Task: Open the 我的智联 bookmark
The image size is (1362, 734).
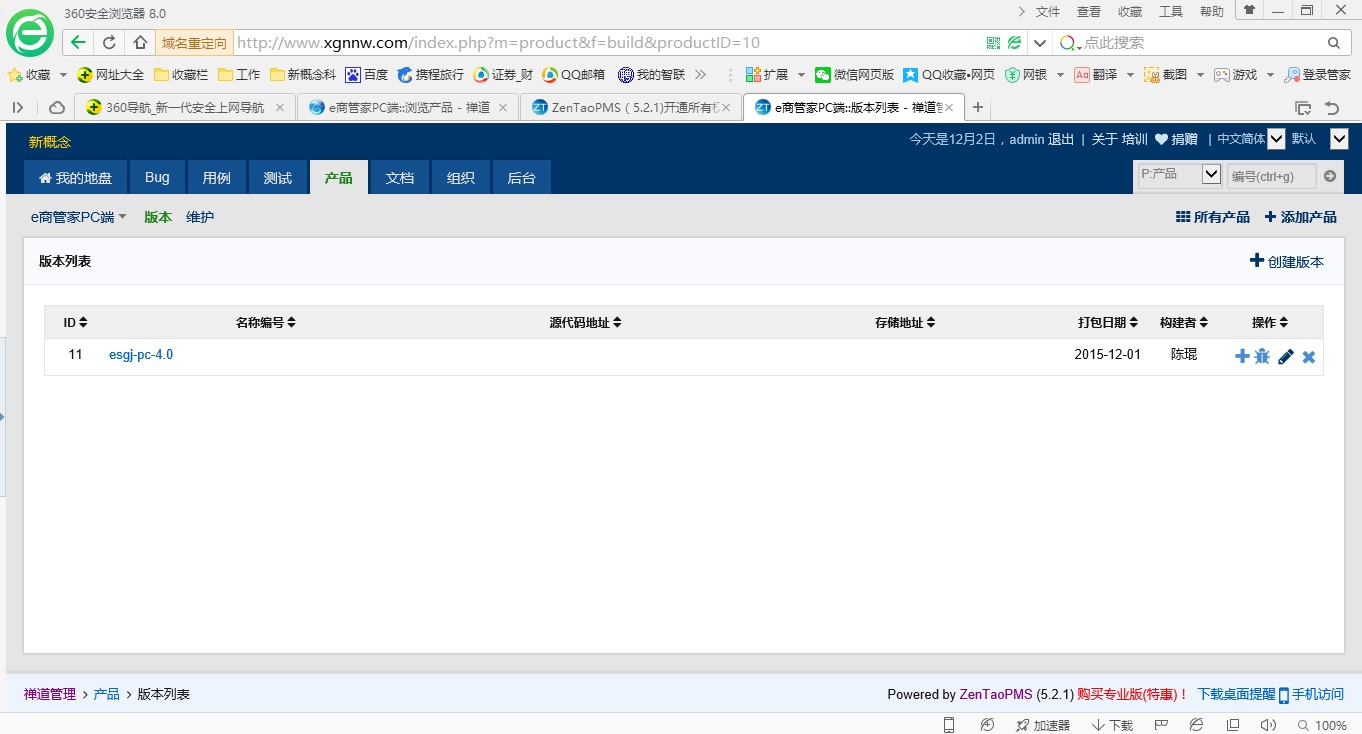Action: tap(651, 75)
